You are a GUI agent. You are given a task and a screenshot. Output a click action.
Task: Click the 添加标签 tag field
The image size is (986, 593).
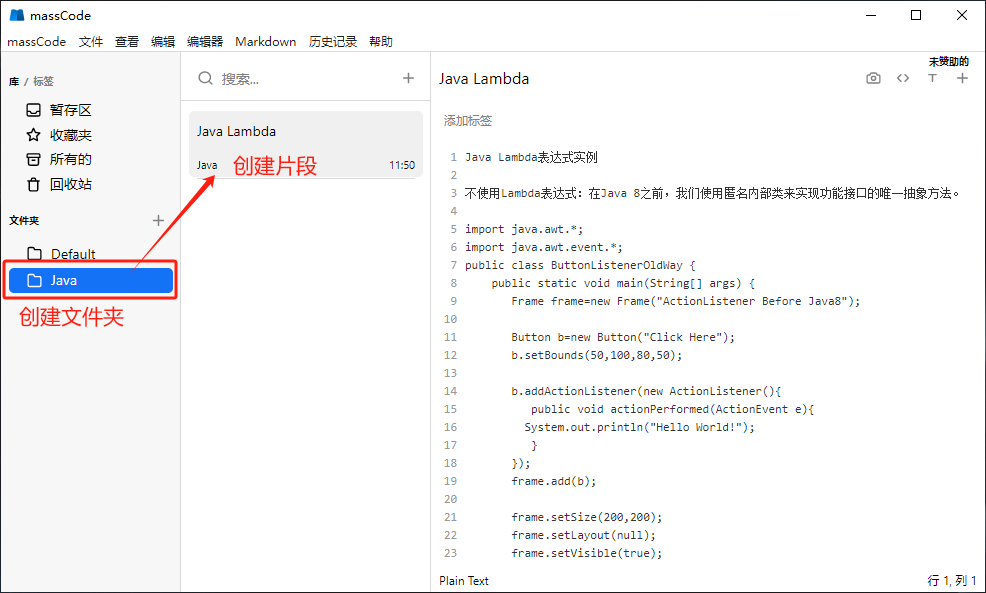coord(468,121)
